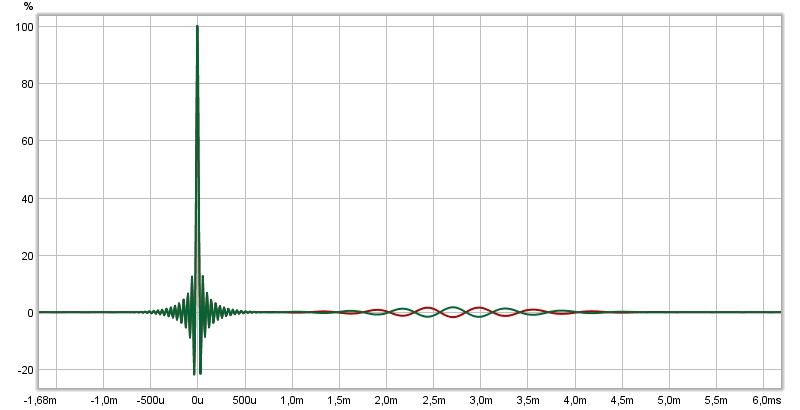This screenshot has height=410, width=800.
Task: Click the 5,5m time label
Action: pos(717,401)
